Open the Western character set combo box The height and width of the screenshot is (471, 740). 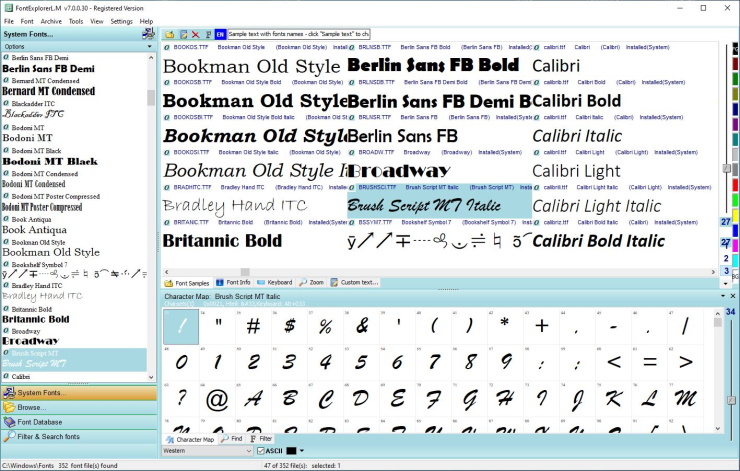pos(207,451)
